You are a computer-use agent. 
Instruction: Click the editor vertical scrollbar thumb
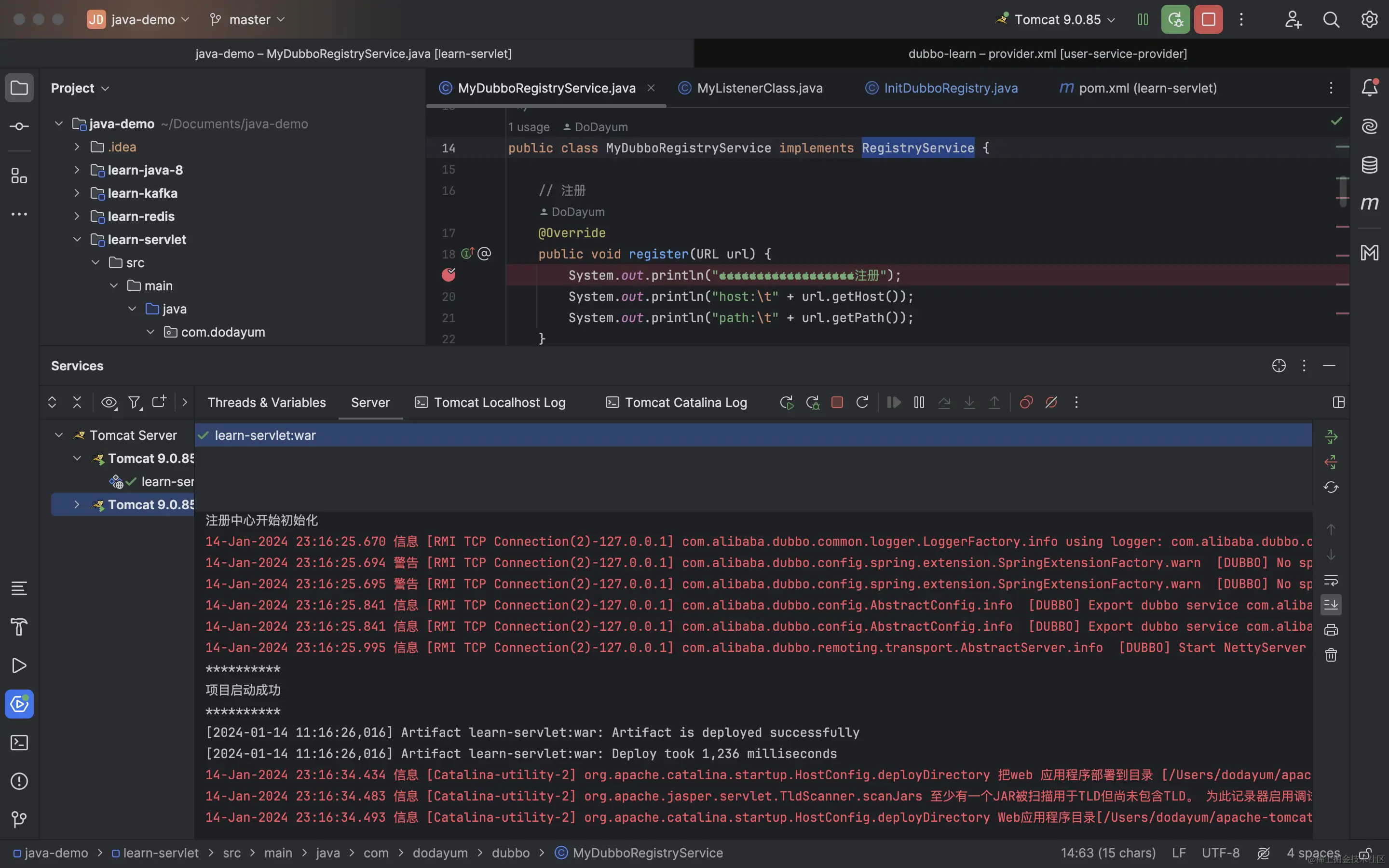(1343, 190)
